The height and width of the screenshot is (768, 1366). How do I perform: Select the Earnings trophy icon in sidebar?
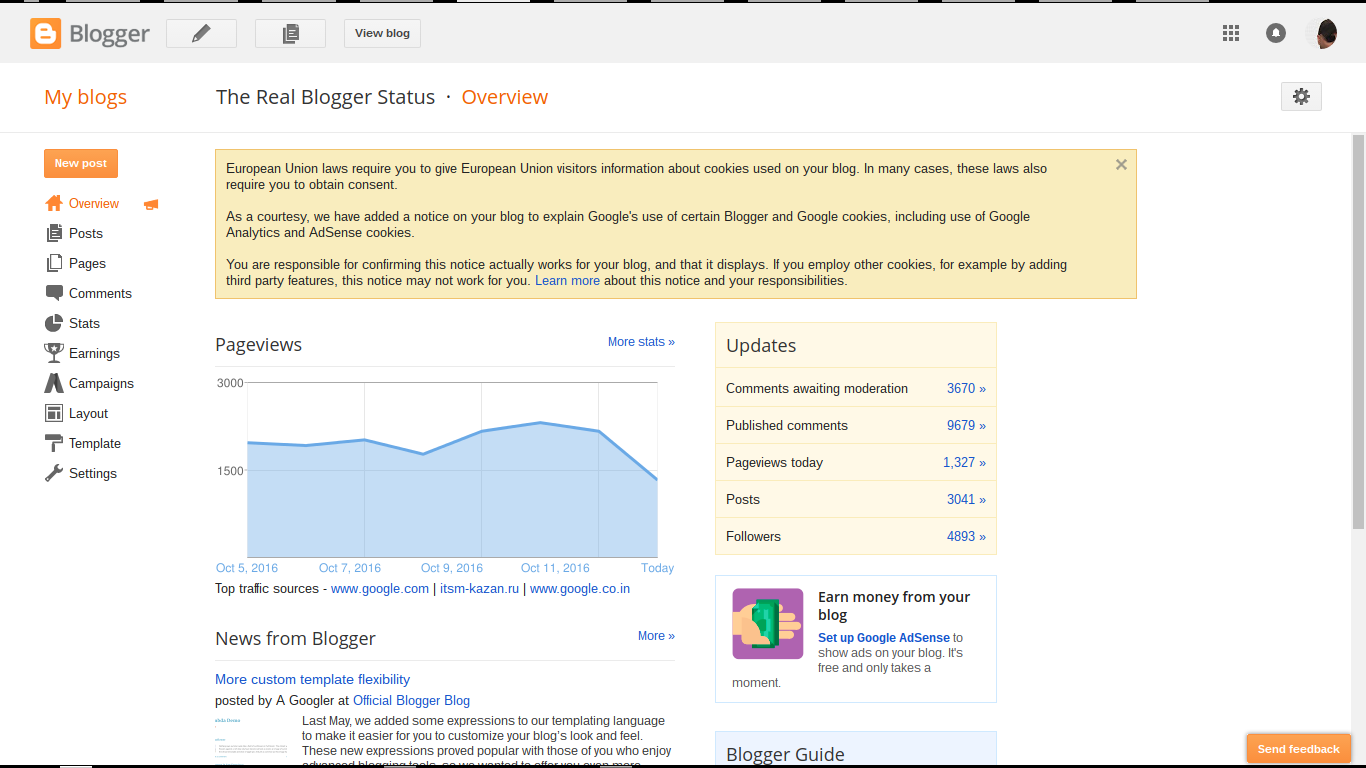[55, 353]
